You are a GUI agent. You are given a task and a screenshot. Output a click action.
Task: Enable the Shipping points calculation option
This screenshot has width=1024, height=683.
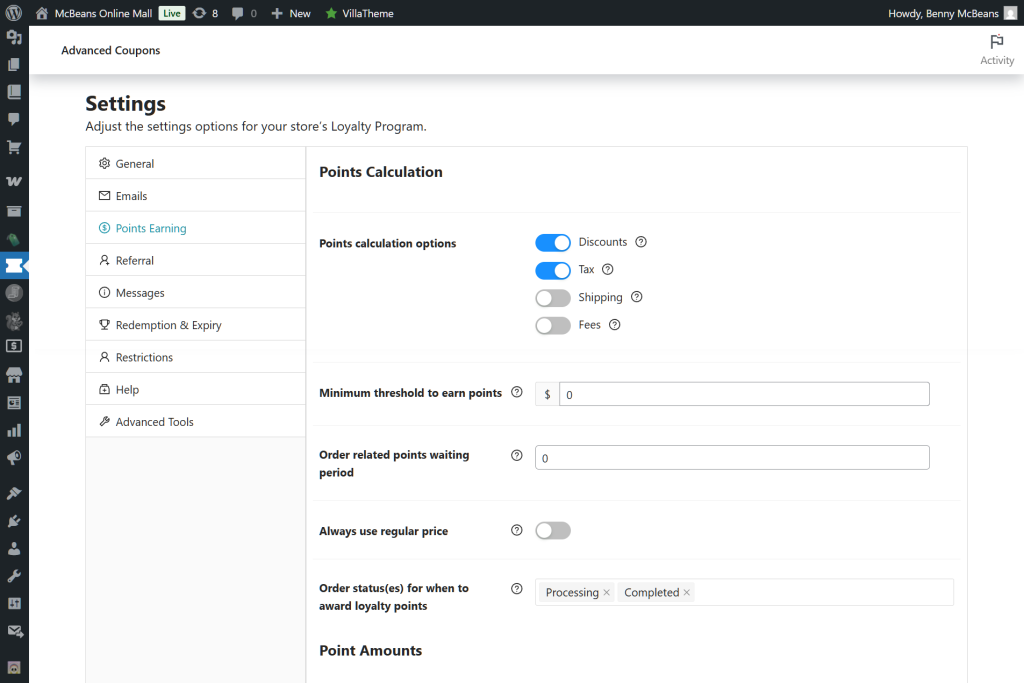[553, 297]
